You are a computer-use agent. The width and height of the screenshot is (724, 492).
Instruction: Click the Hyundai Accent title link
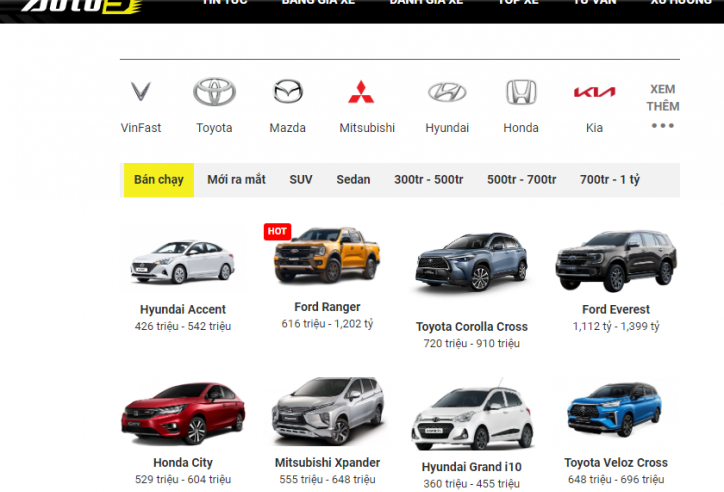pyautogui.click(x=183, y=309)
